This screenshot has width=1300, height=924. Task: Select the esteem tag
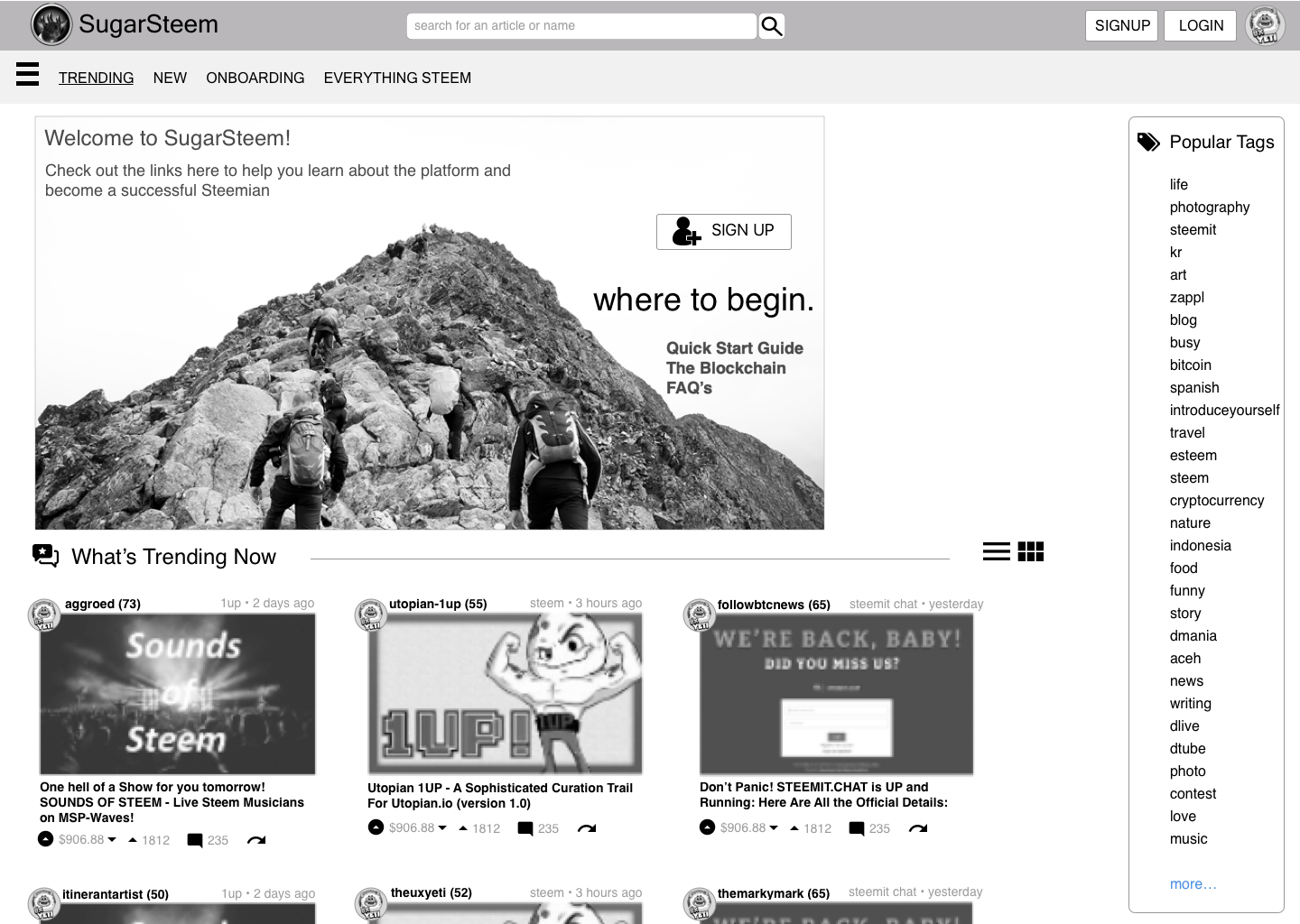coord(1193,456)
